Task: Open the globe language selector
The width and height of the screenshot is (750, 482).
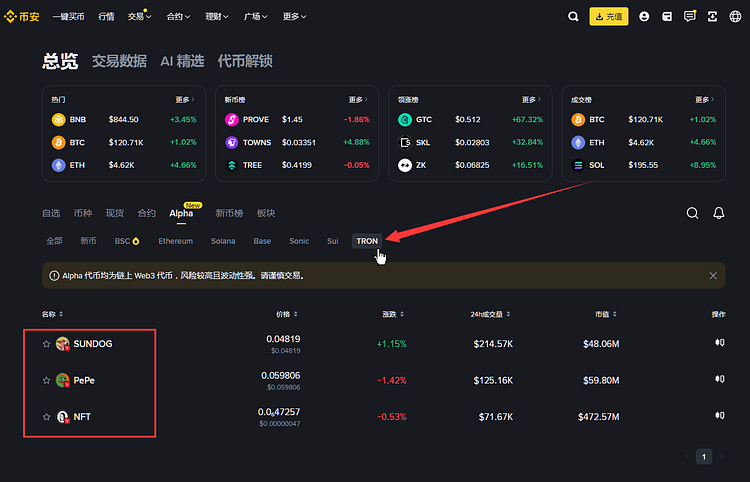Action: click(x=735, y=17)
